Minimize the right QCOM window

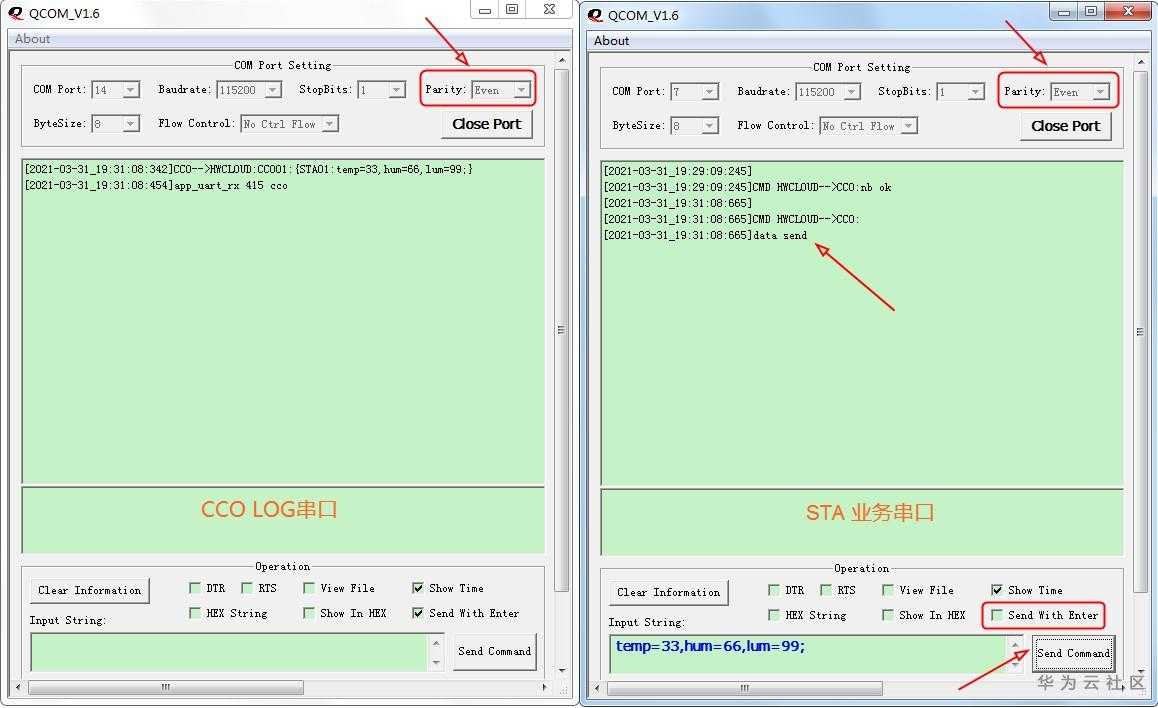tap(1064, 11)
